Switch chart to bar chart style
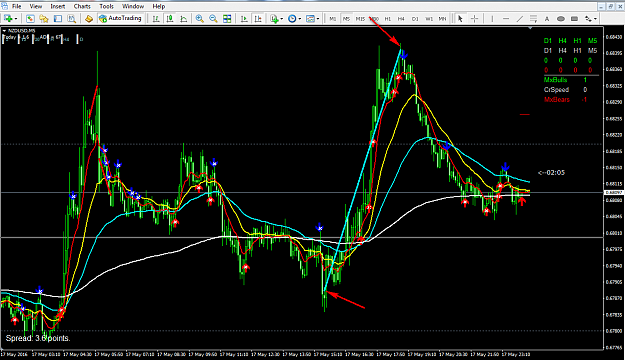This screenshot has height=361, width=625. tap(156, 18)
